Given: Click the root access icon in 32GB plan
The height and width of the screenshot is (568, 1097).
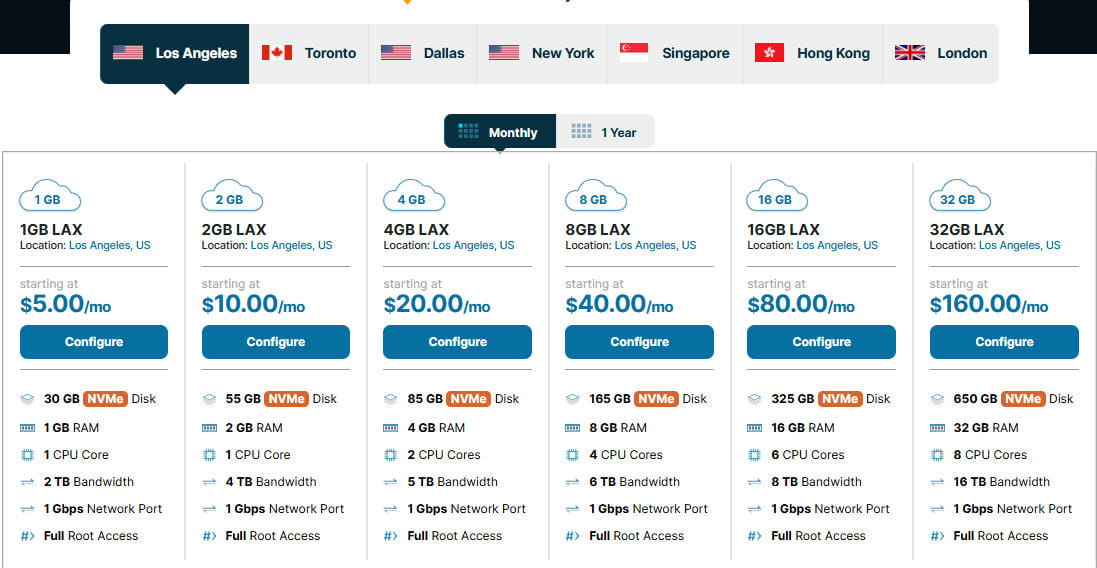Looking at the screenshot, I should click(x=937, y=537).
